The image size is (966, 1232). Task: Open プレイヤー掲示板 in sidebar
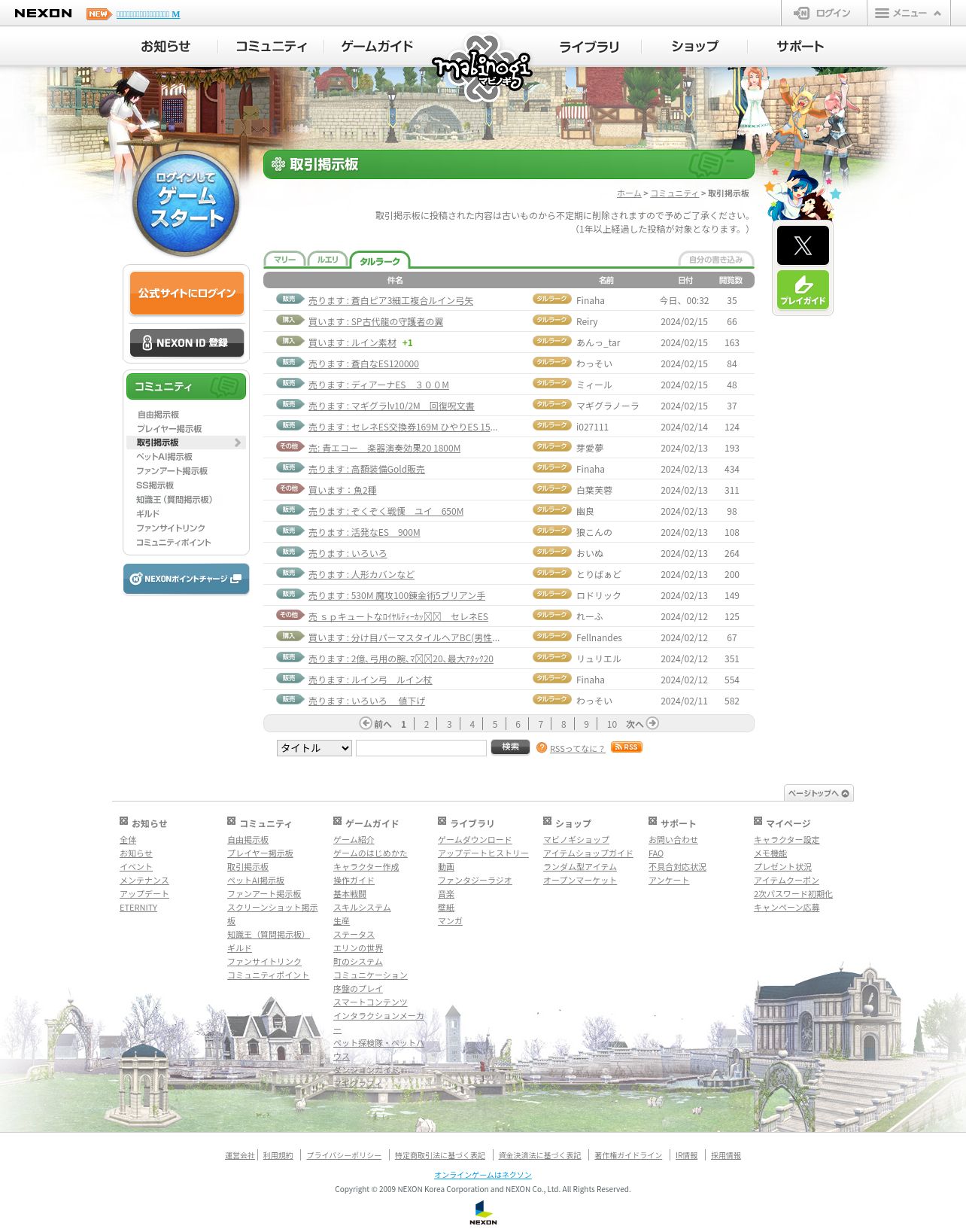(169, 429)
